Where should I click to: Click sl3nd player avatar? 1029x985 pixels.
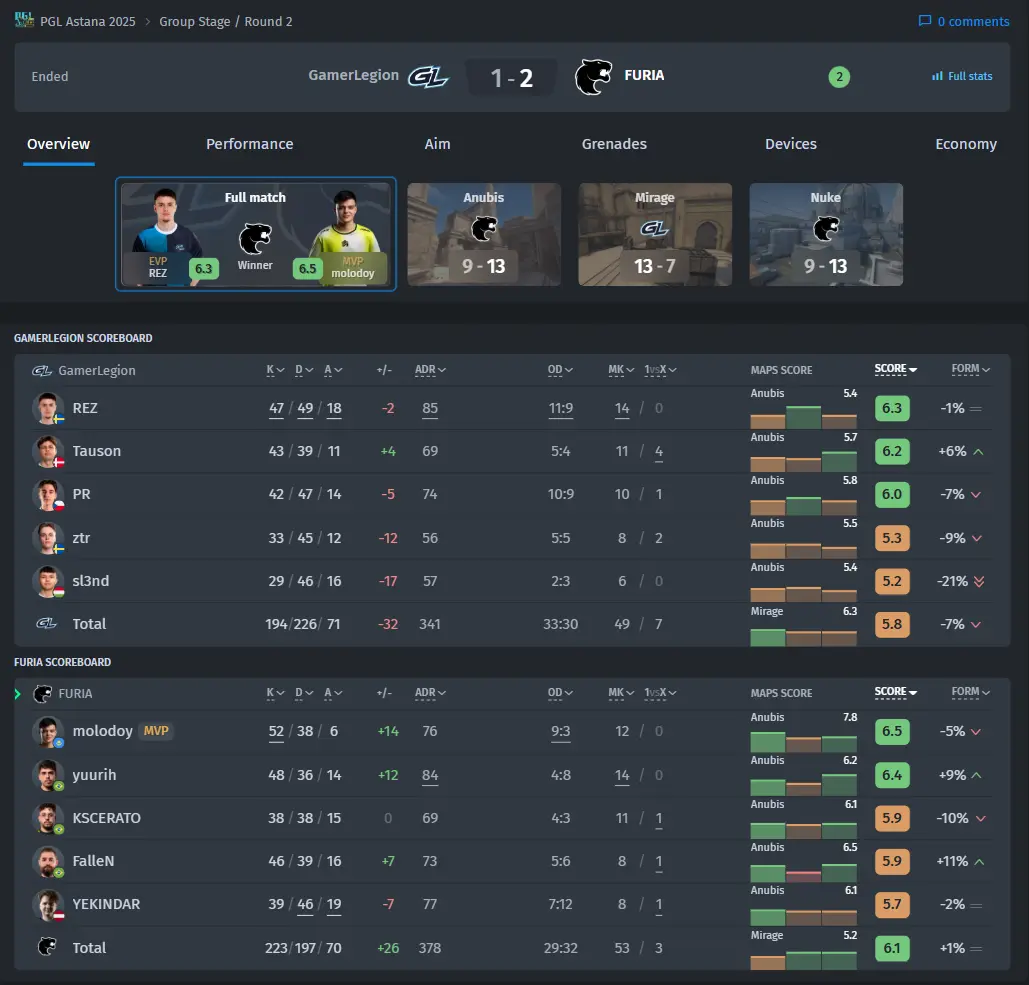tap(47, 581)
